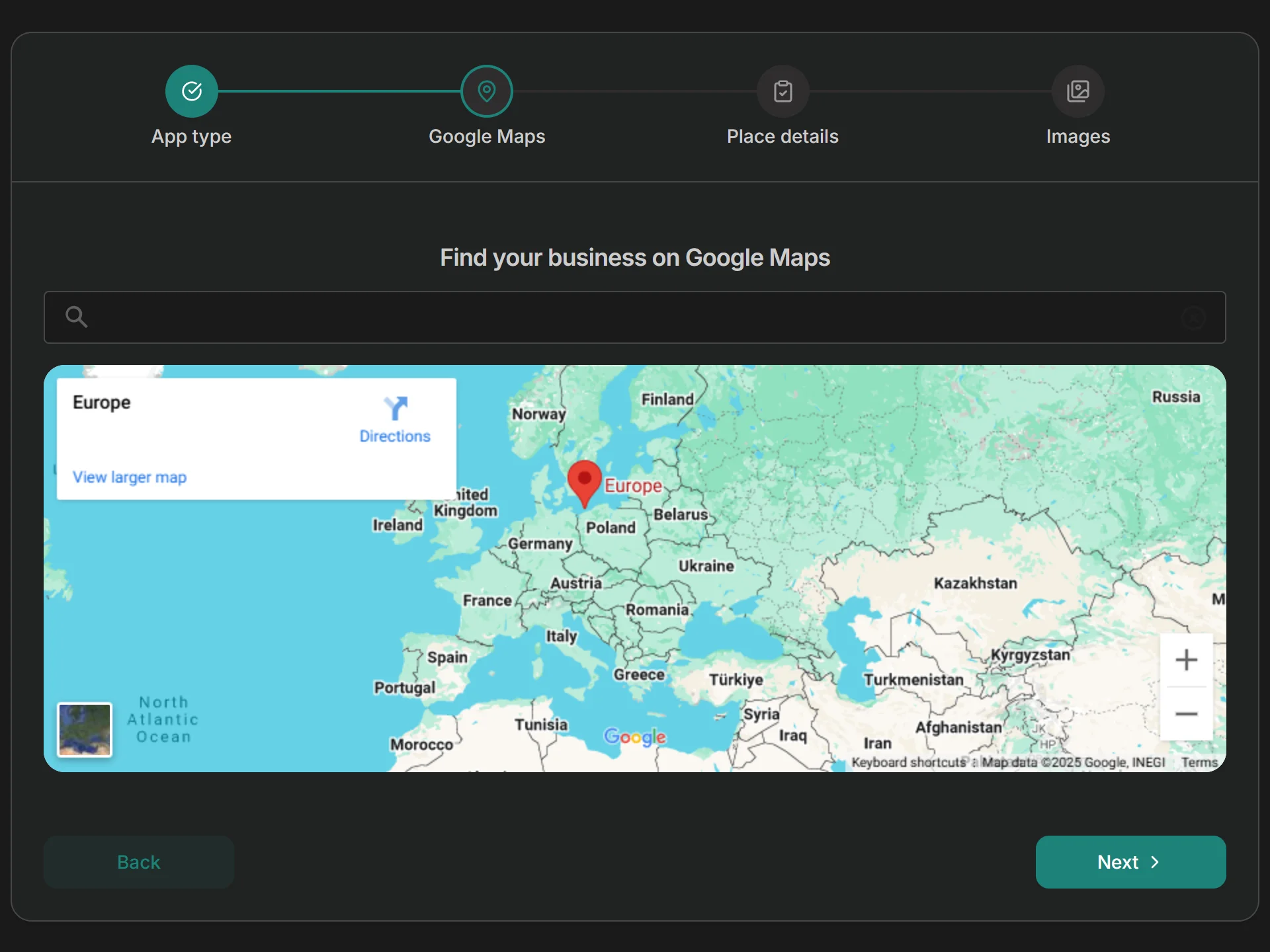Click the search magnifier icon
This screenshot has width=1270, height=952.
tap(77, 317)
